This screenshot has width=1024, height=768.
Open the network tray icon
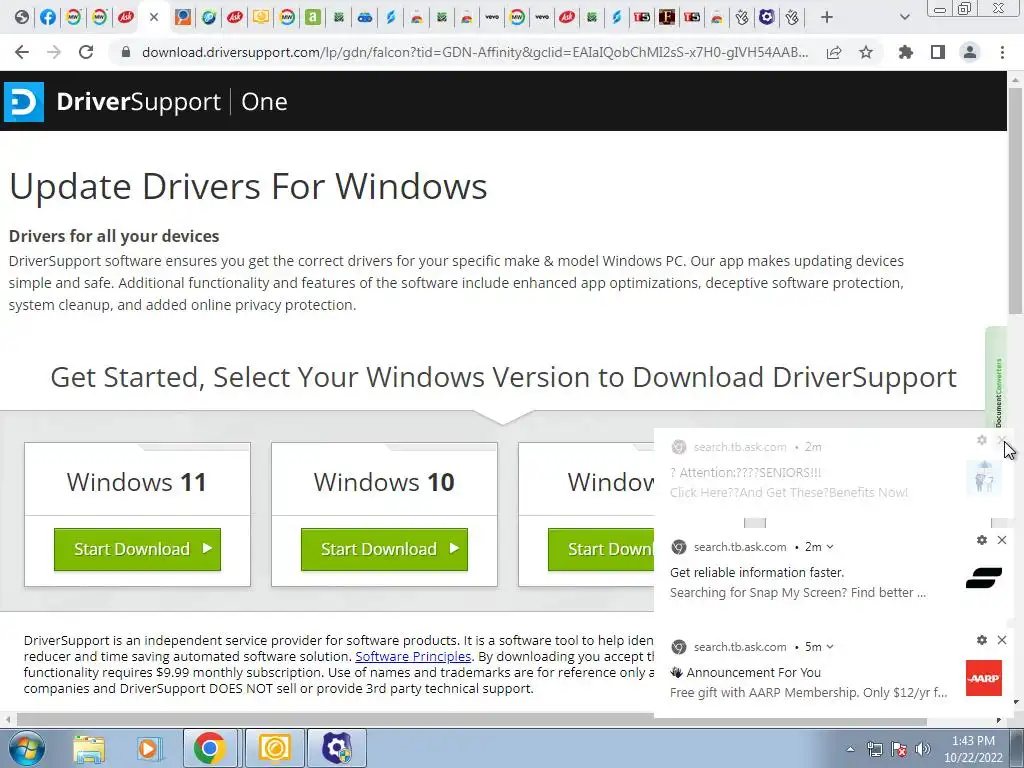tap(874, 749)
